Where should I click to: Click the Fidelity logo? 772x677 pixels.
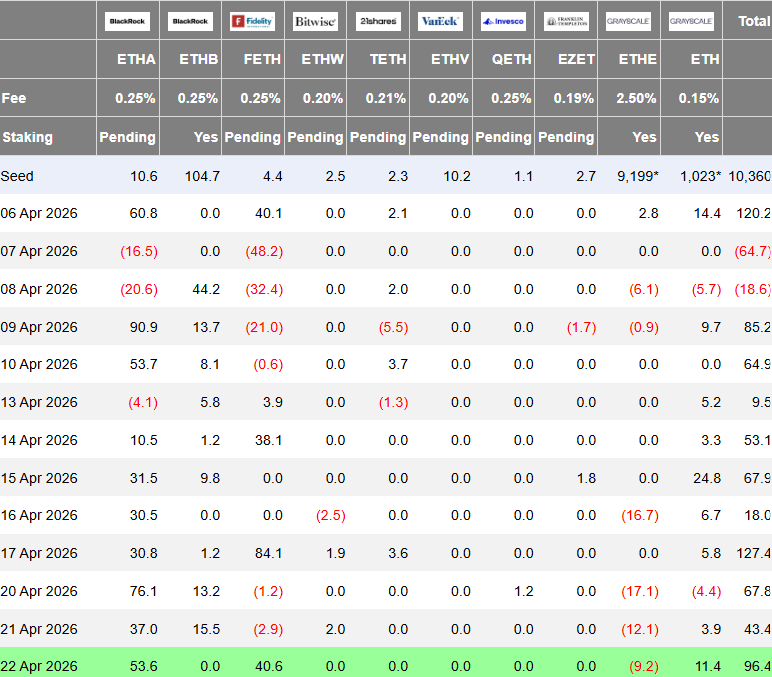253,21
